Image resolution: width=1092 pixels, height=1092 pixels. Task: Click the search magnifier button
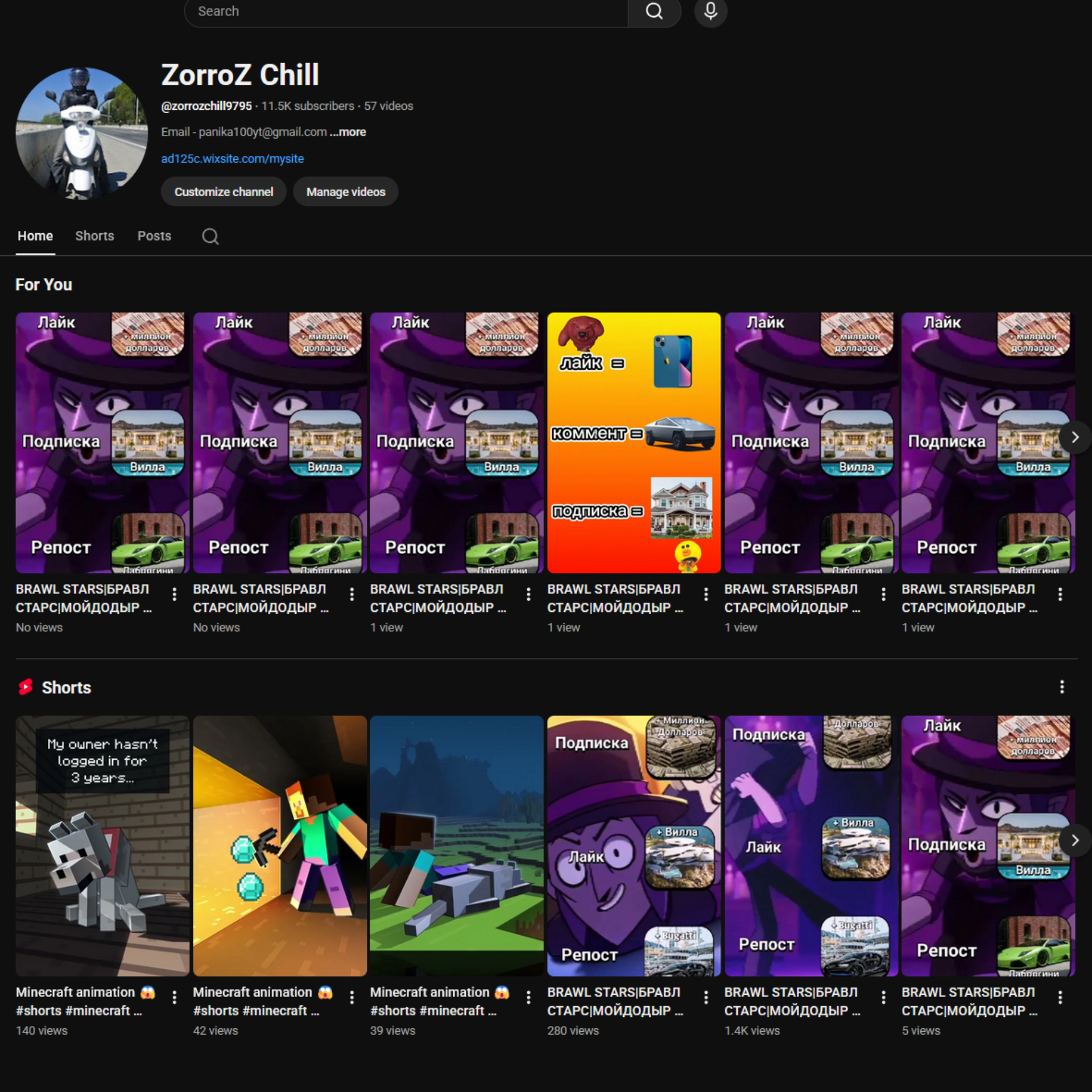[654, 11]
